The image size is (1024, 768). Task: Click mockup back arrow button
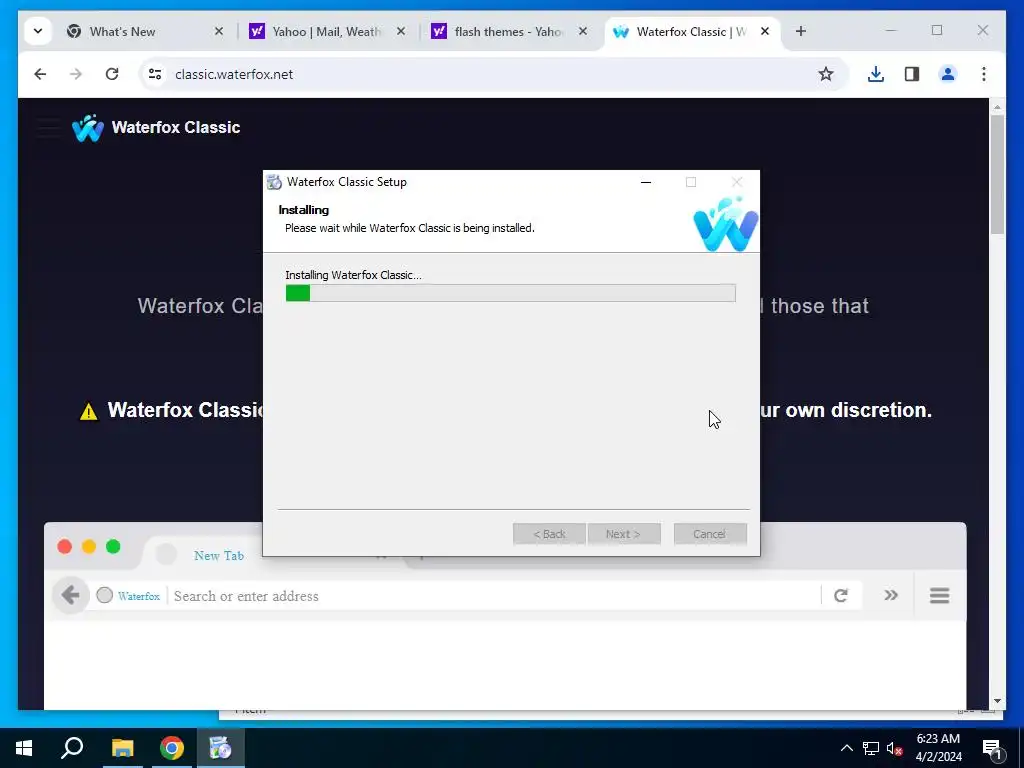pos(71,596)
